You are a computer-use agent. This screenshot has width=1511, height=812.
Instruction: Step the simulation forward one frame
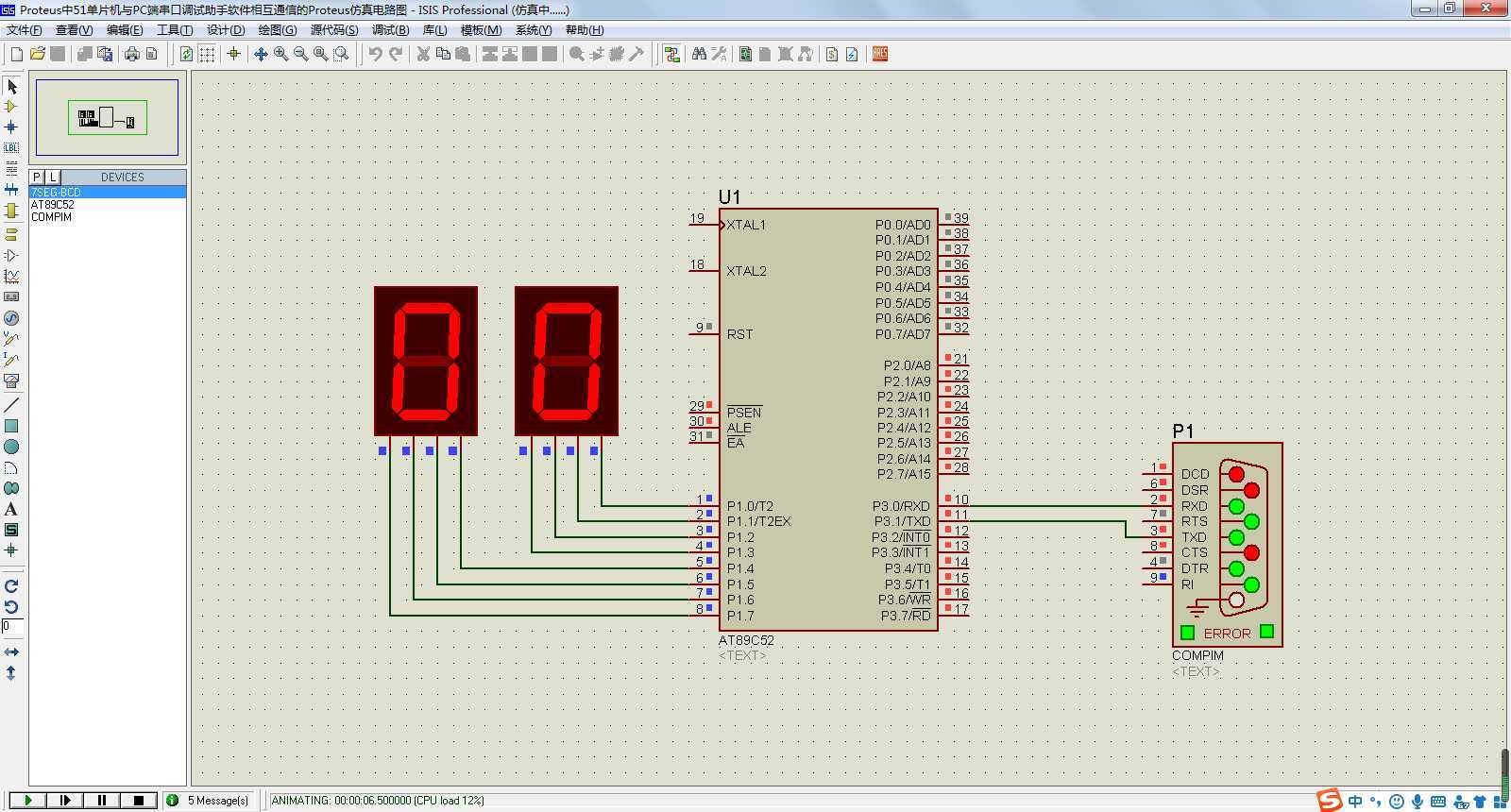[x=65, y=800]
